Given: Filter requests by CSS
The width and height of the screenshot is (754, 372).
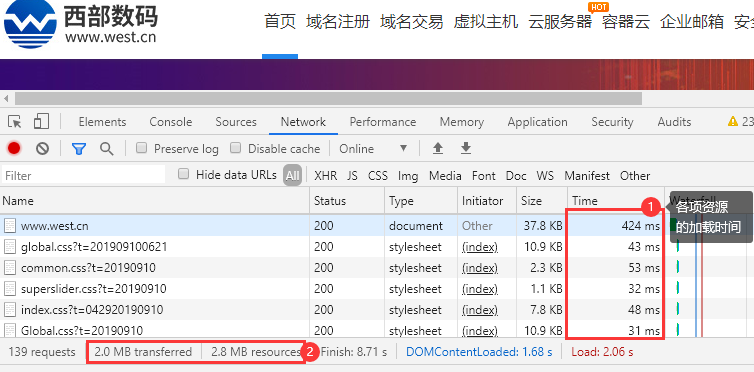Looking at the screenshot, I should 378,176.
